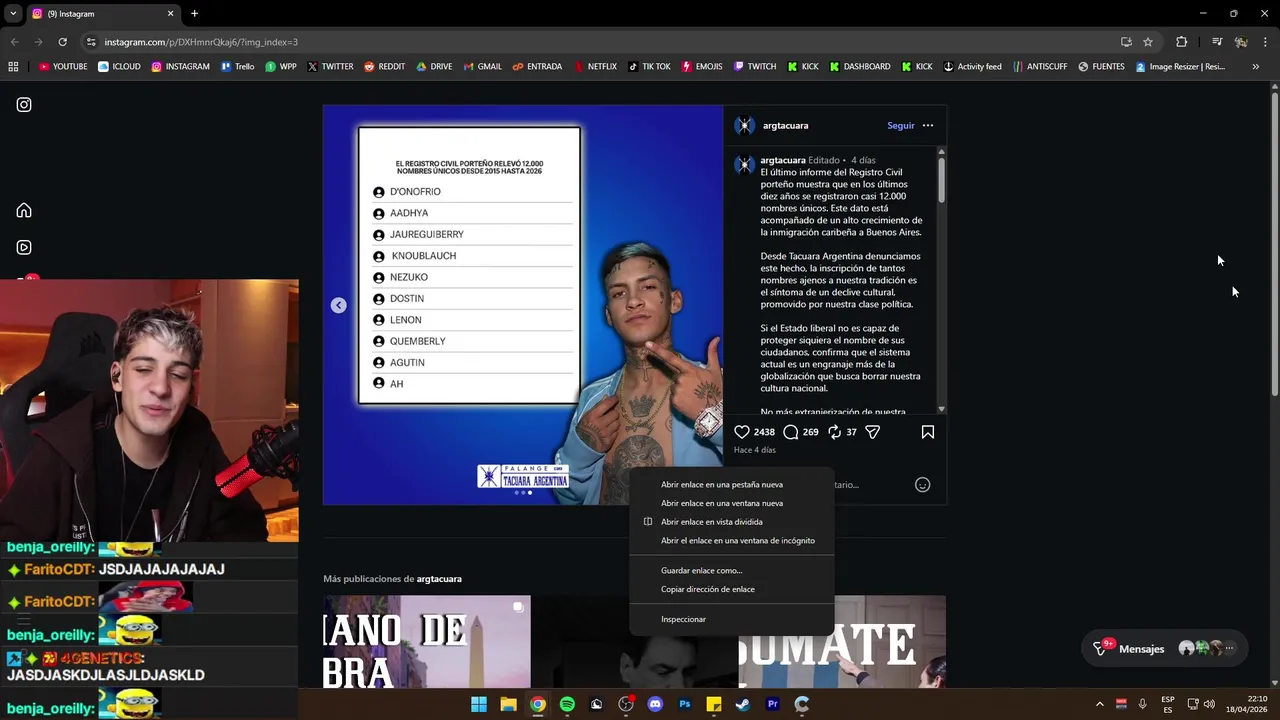Open the YOUTUBE bookmark
Screen dimensions: 1280x720
coord(62,67)
